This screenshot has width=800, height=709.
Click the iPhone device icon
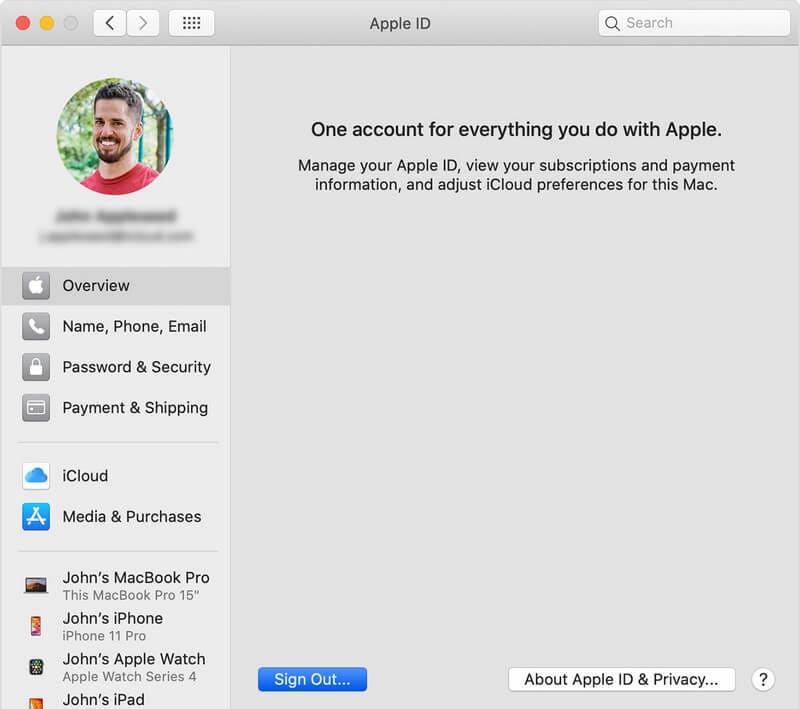coord(36,626)
